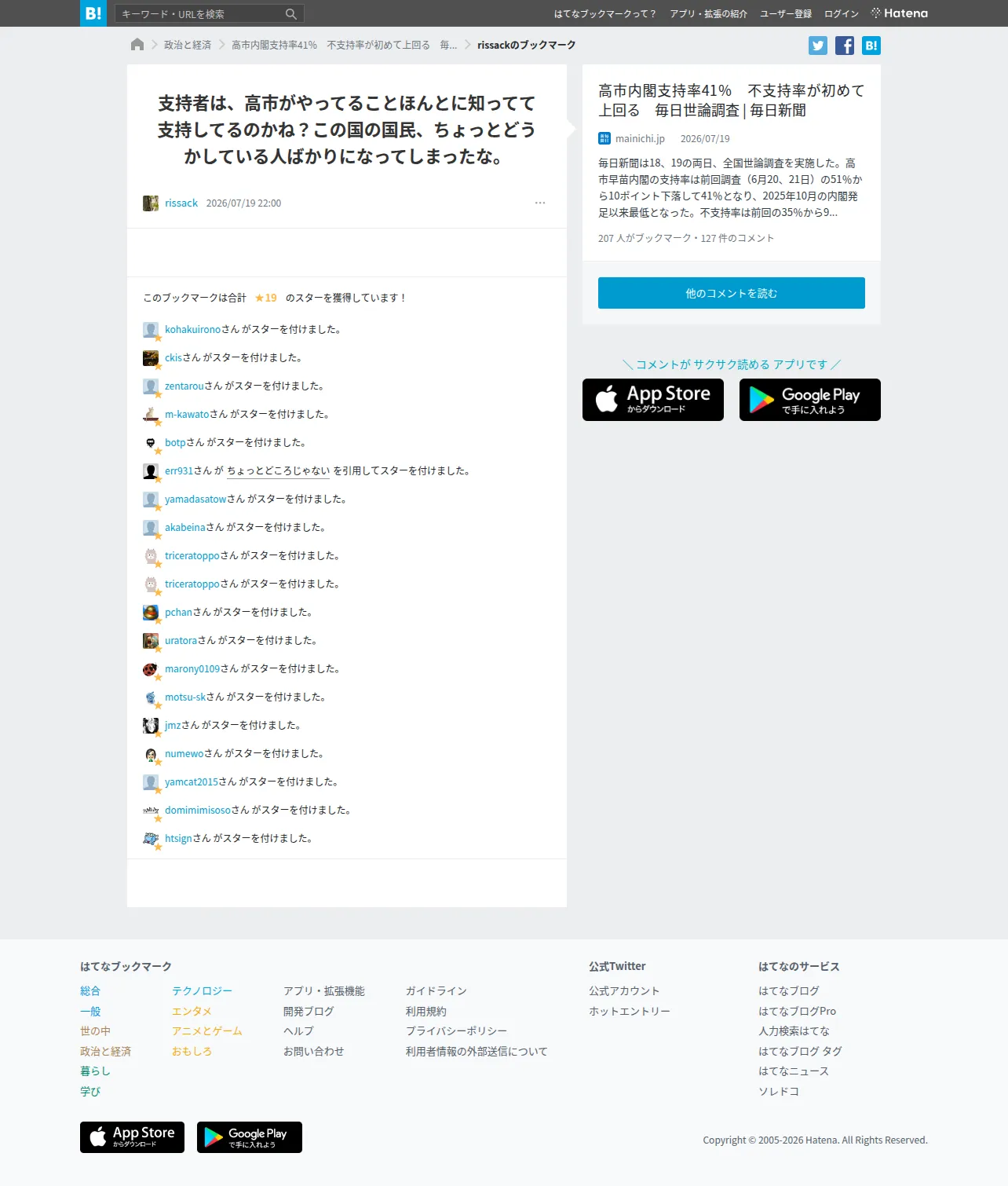The image size is (1008, 1186).
Task: Click the rissack username link
Action: click(181, 203)
